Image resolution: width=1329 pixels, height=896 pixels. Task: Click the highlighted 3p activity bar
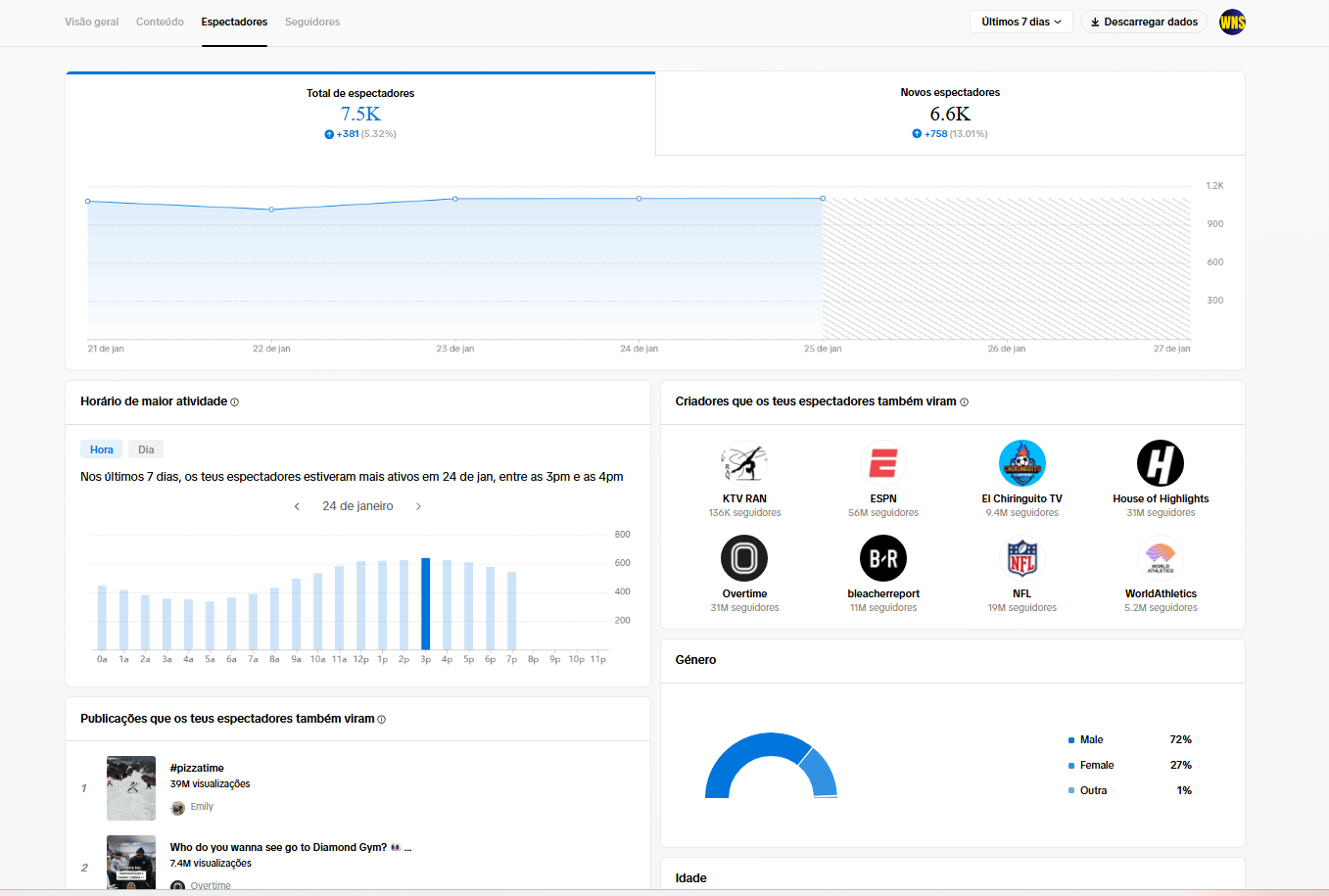pyautogui.click(x=425, y=603)
